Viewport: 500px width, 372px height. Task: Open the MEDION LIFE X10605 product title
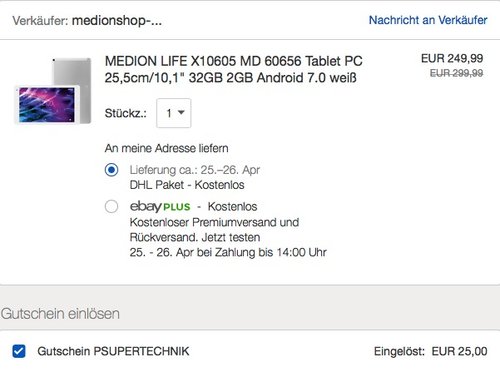(x=233, y=69)
